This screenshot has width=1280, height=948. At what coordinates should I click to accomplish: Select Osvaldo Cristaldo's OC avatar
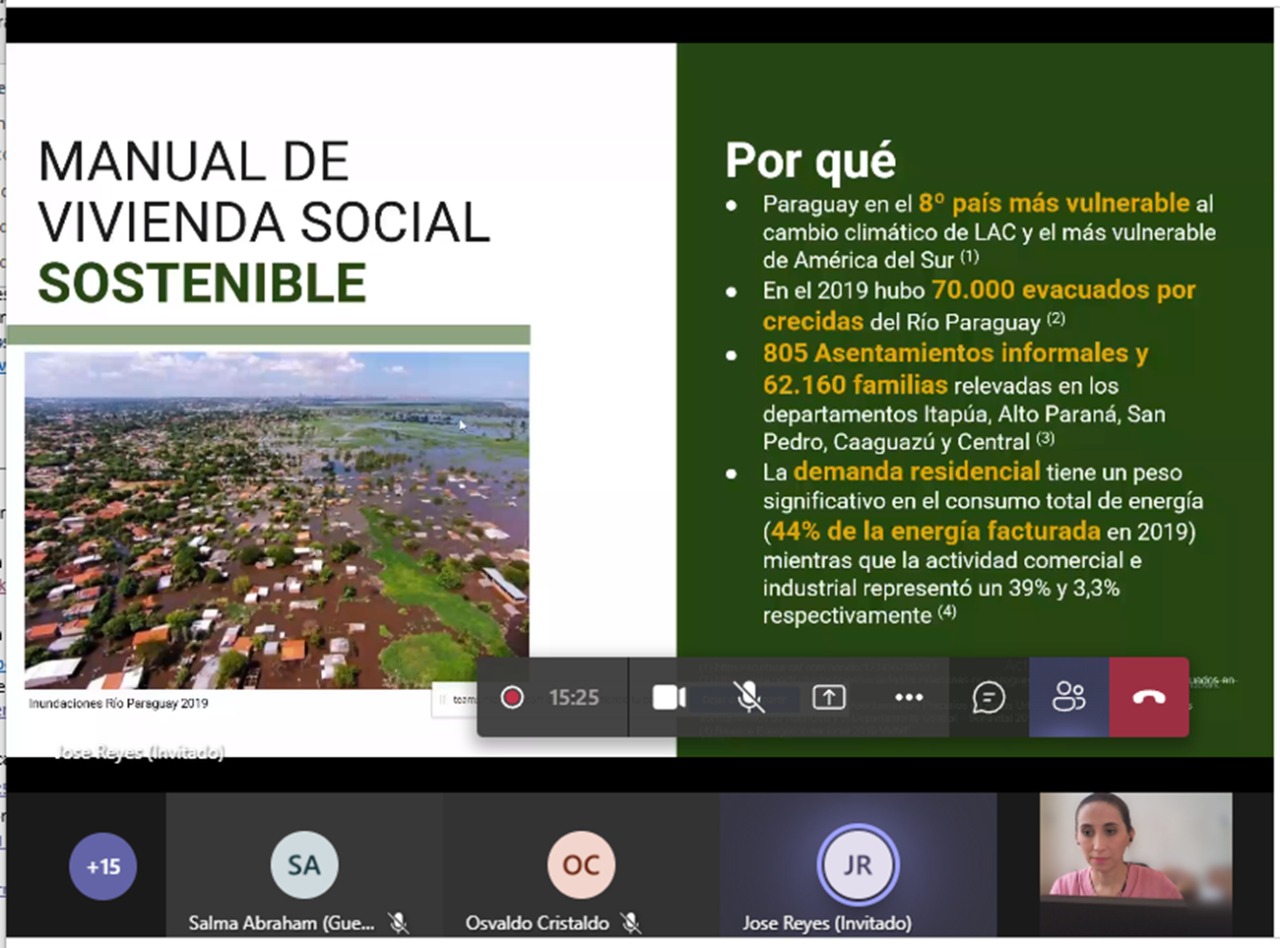581,865
